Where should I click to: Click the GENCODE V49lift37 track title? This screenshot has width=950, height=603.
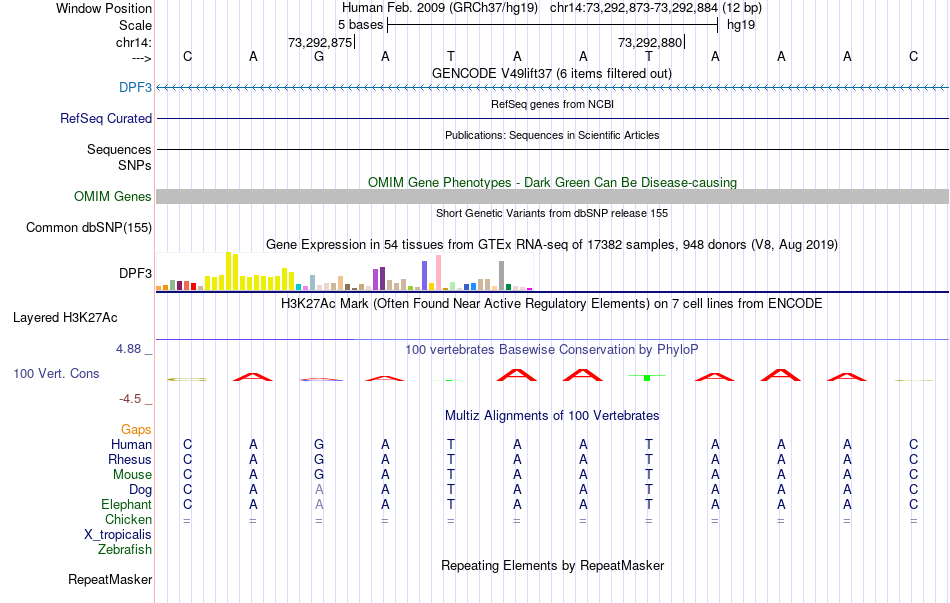[x=552, y=73]
